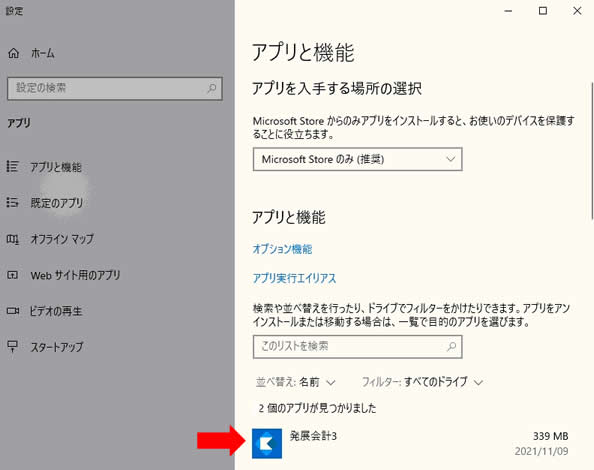Select the 発展会計3 app icon

click(x=267, y=443)
